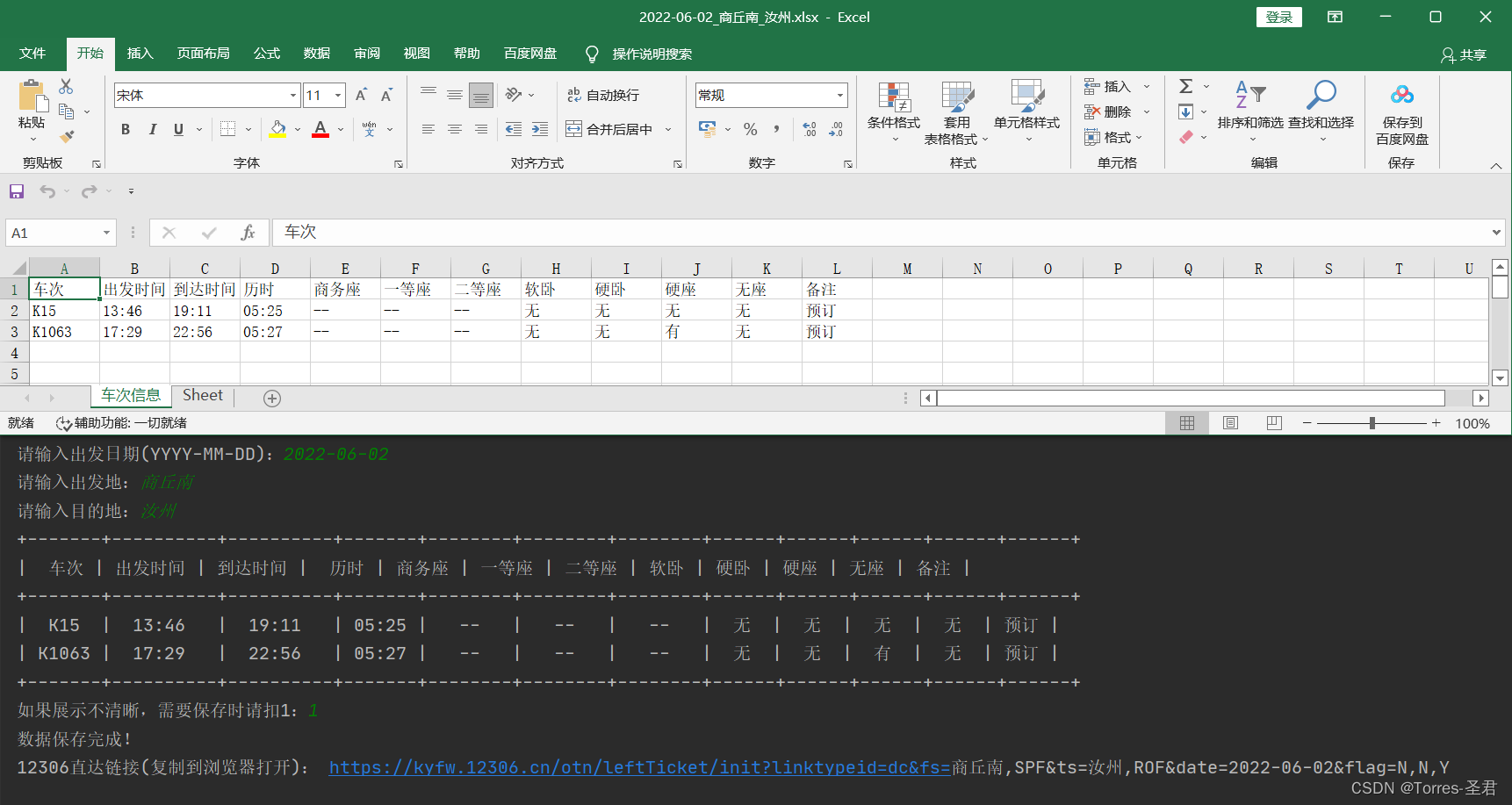Apply percent style
This screenshot has width=1512, height=805.
[x=750, y=129]
